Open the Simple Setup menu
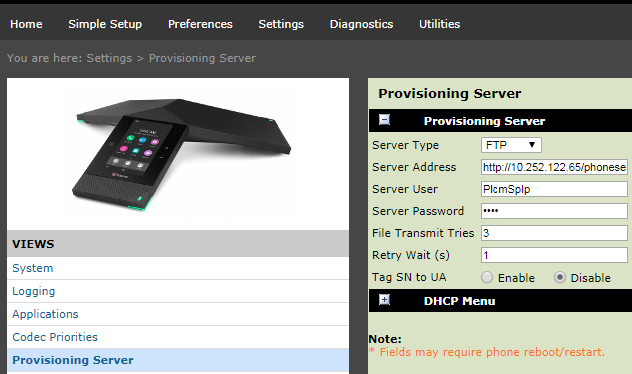This screenshot has width=632, height=374. click(x=105, y=24)
